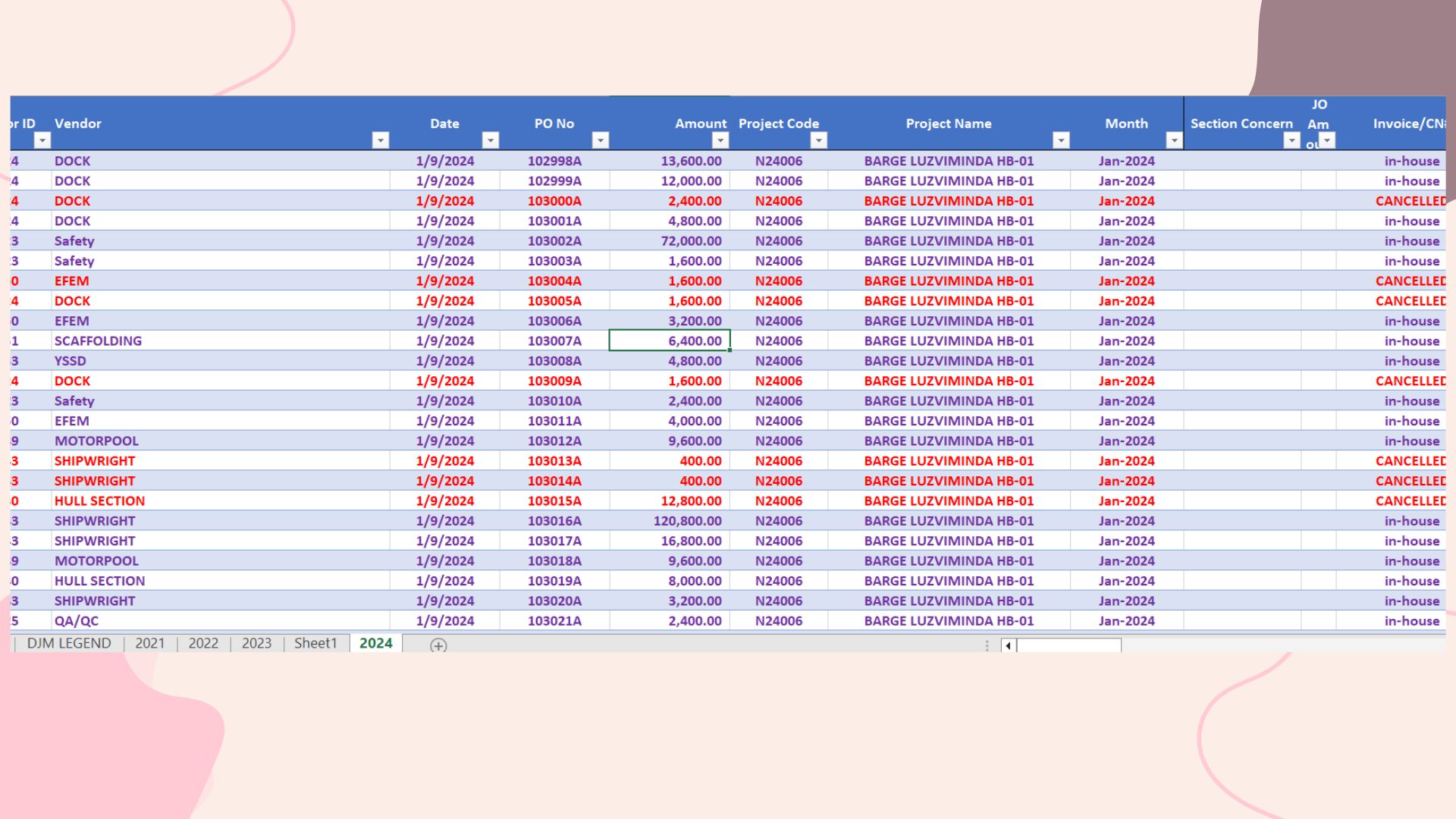1456x819 pixels.
Task: Open the Amount column filter dropdown
Action: coord(720,140)
